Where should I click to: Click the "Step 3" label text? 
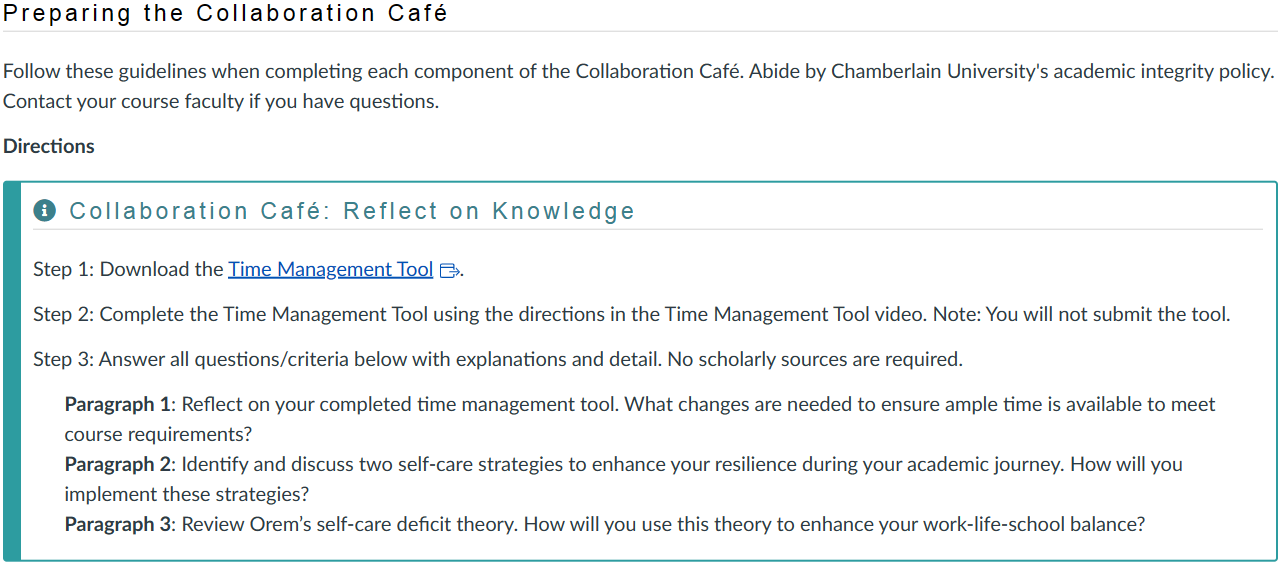tap(63, 360)
